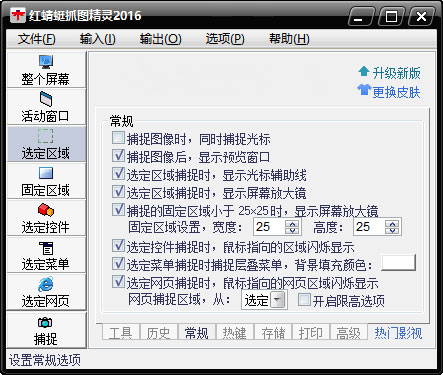Toggle 选定区域捕捉时，显示光标辅助线 checkbox
Screen dimensions: 443x375
[x=118, y=174]
